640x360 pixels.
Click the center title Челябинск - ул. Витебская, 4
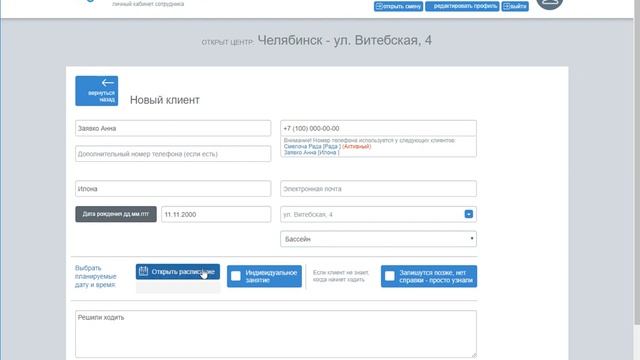tap(344, 40)
